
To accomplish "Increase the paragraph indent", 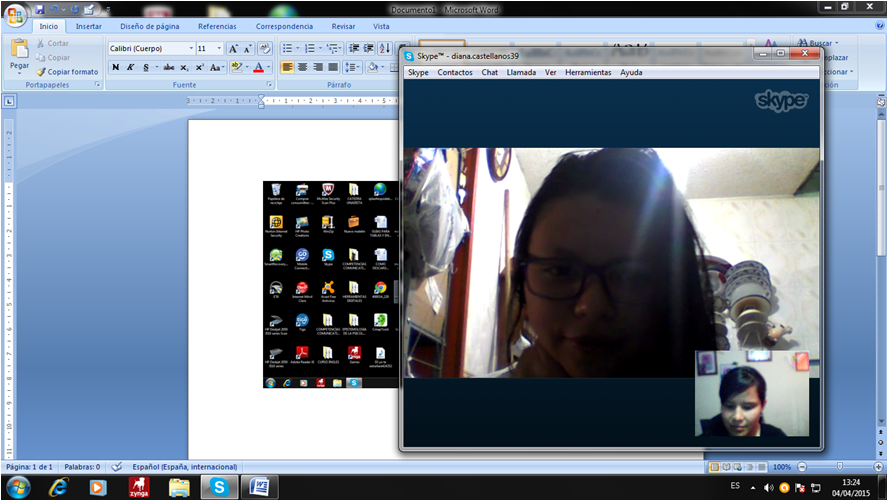I will pos(369,49).
